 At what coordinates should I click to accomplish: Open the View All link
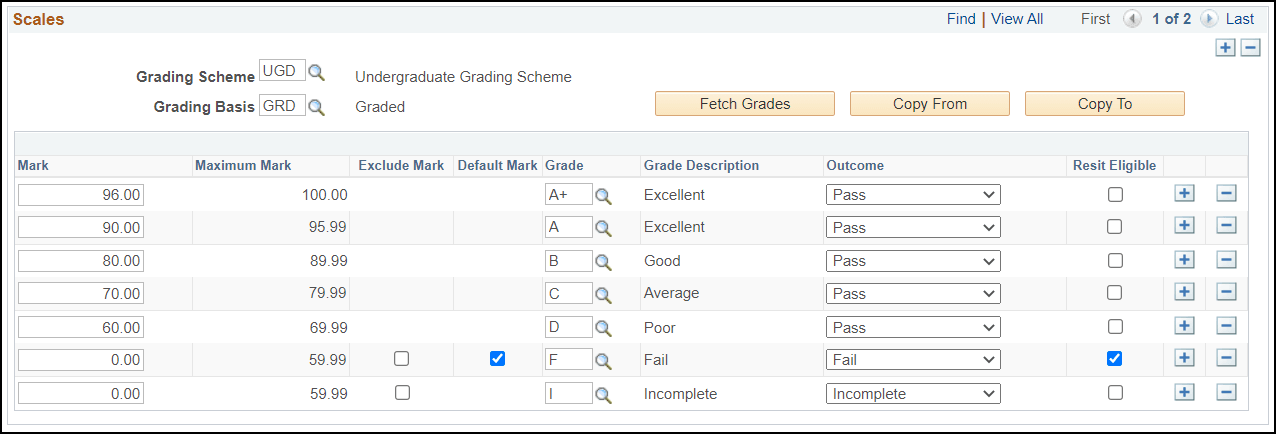tap(1016, 19)
